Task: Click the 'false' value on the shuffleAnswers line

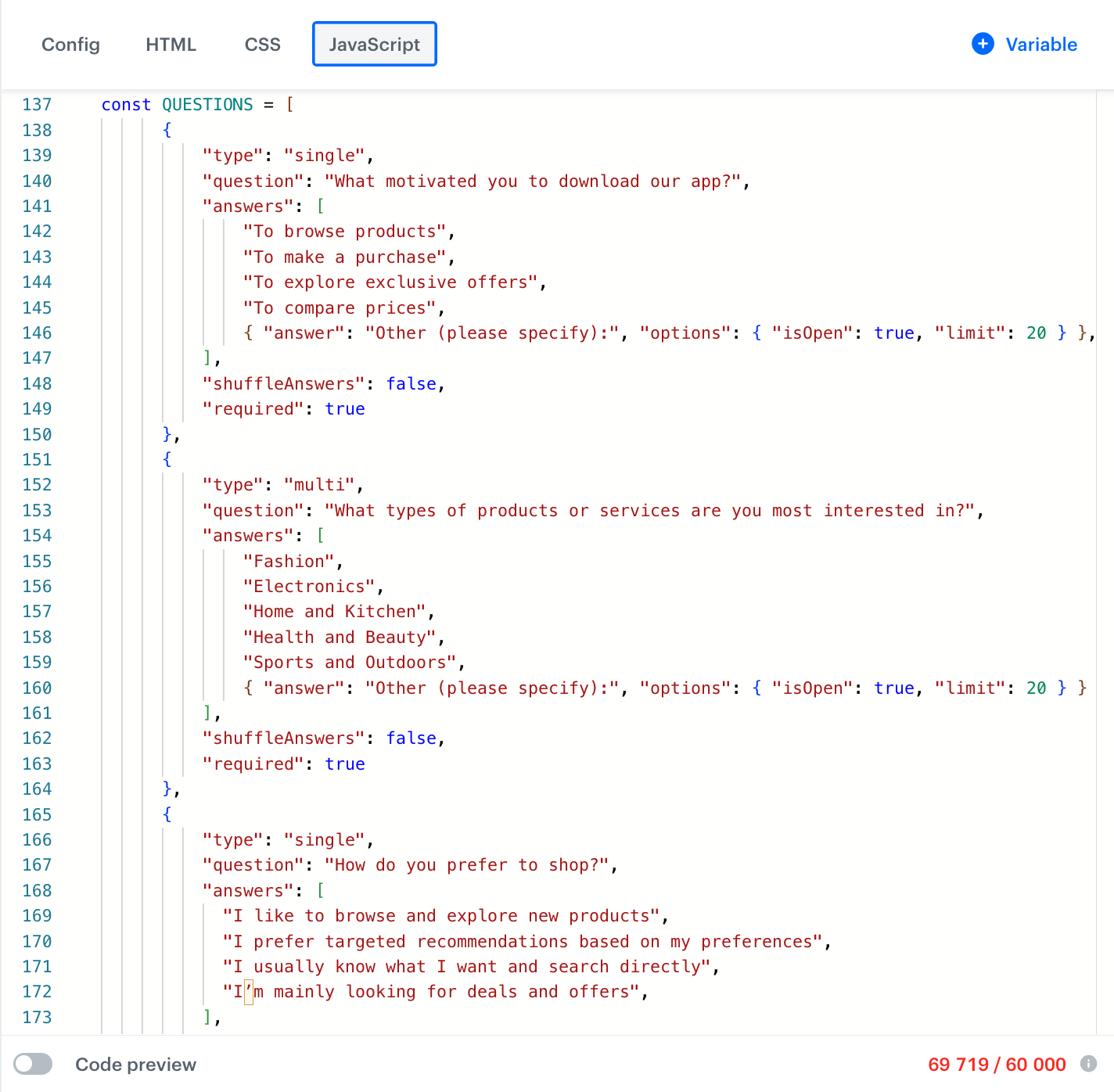Action: (411, 383)
